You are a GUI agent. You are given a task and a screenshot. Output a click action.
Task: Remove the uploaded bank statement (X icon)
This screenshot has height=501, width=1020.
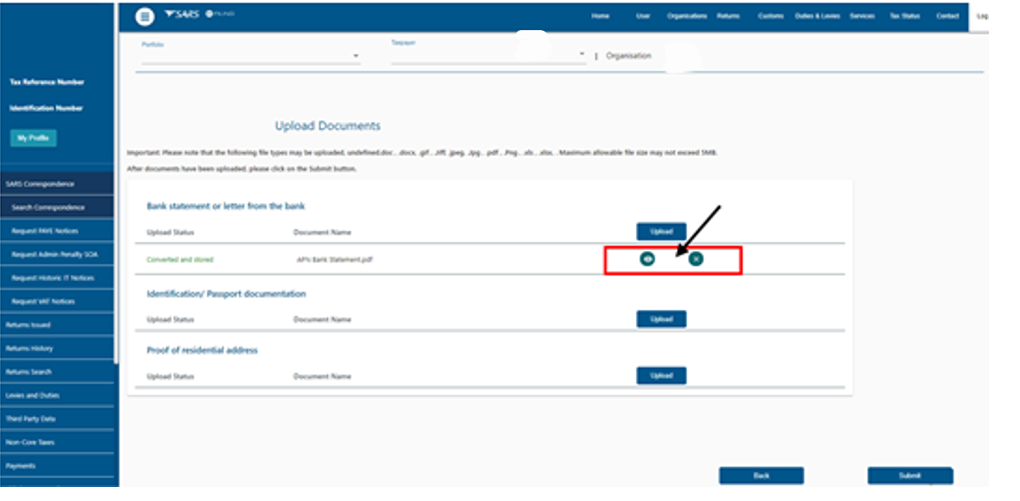click(696, 259)
